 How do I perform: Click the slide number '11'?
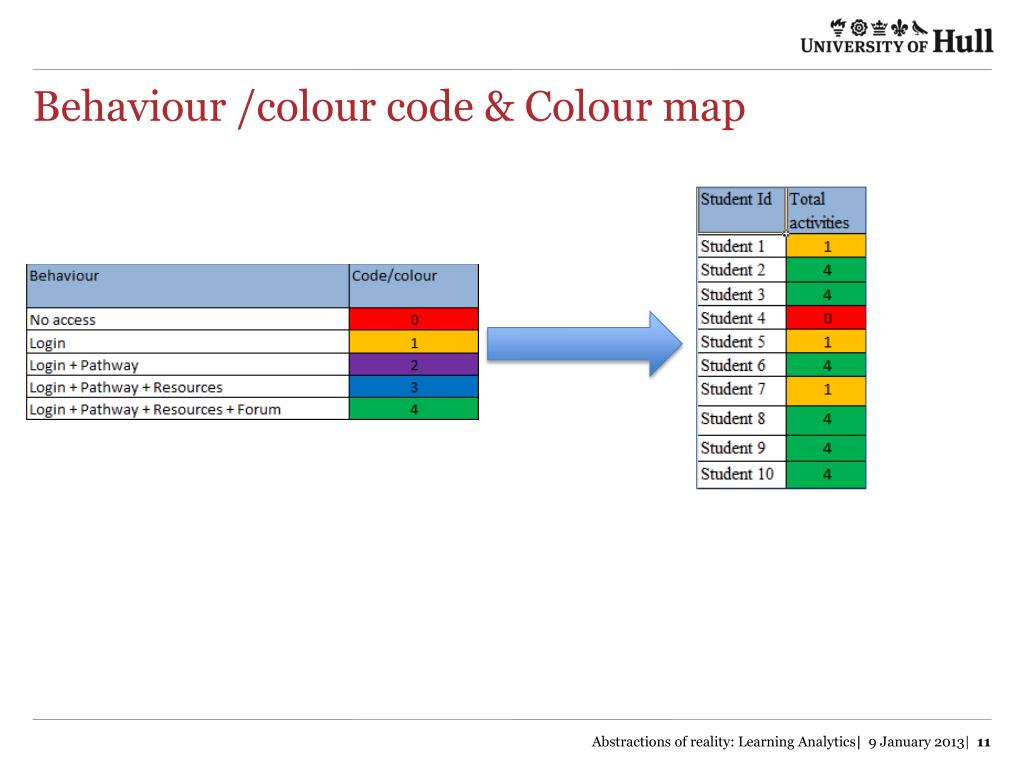click(984, 743)
